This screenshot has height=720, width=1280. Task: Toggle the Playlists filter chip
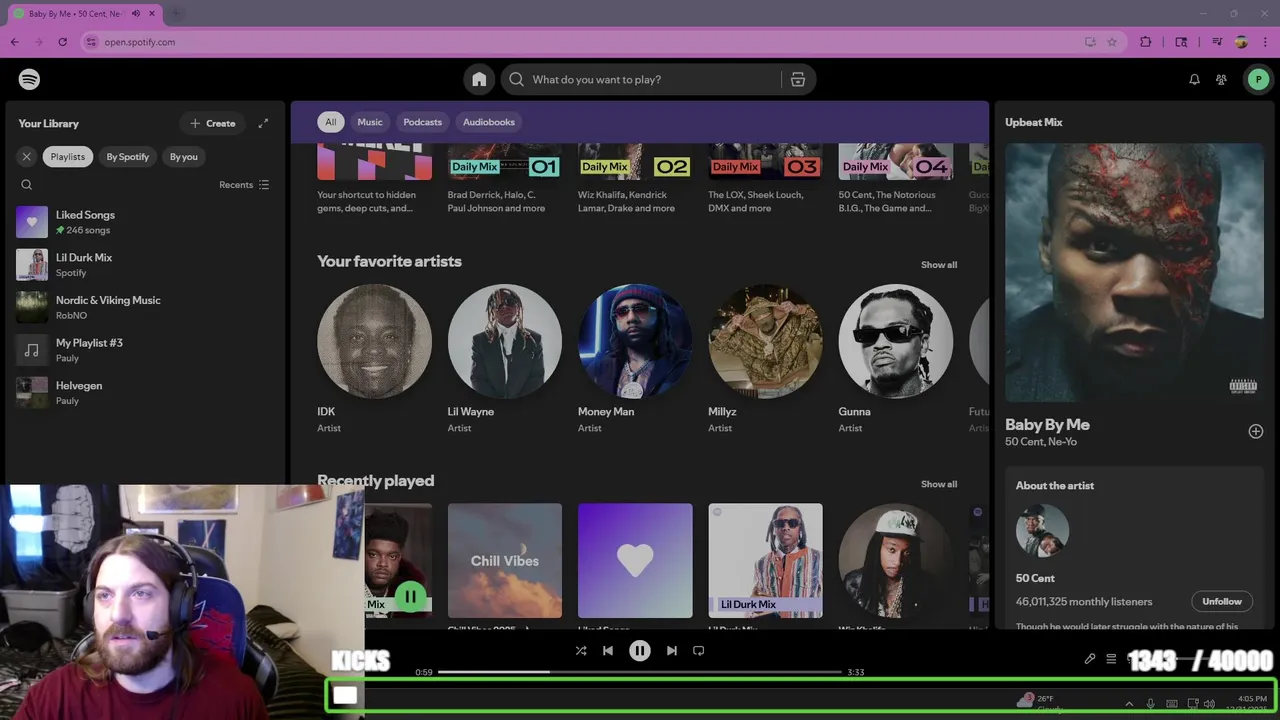point(68,157)
